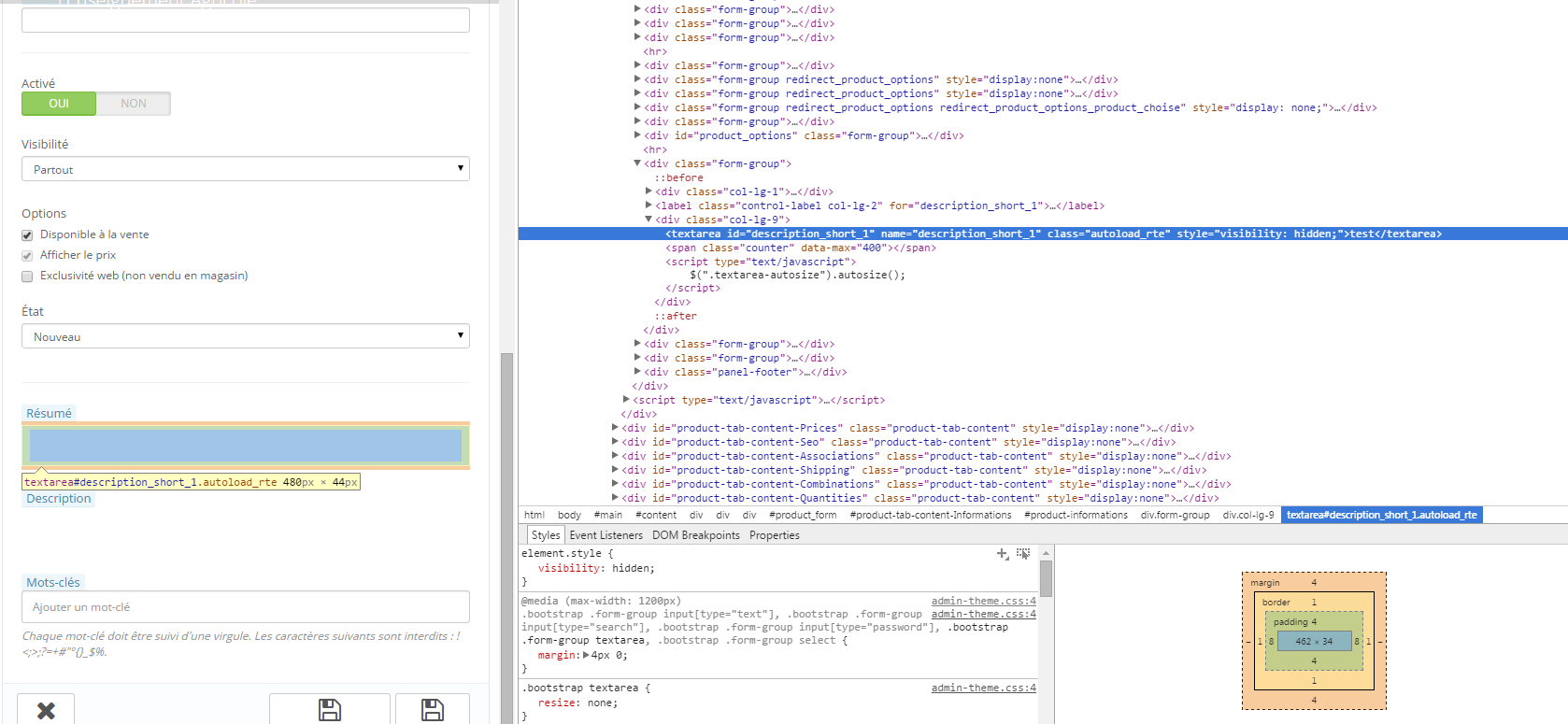Click the Mots-clés field label
This screenshot has height=724, width=1568.
(x=53, y=582)
